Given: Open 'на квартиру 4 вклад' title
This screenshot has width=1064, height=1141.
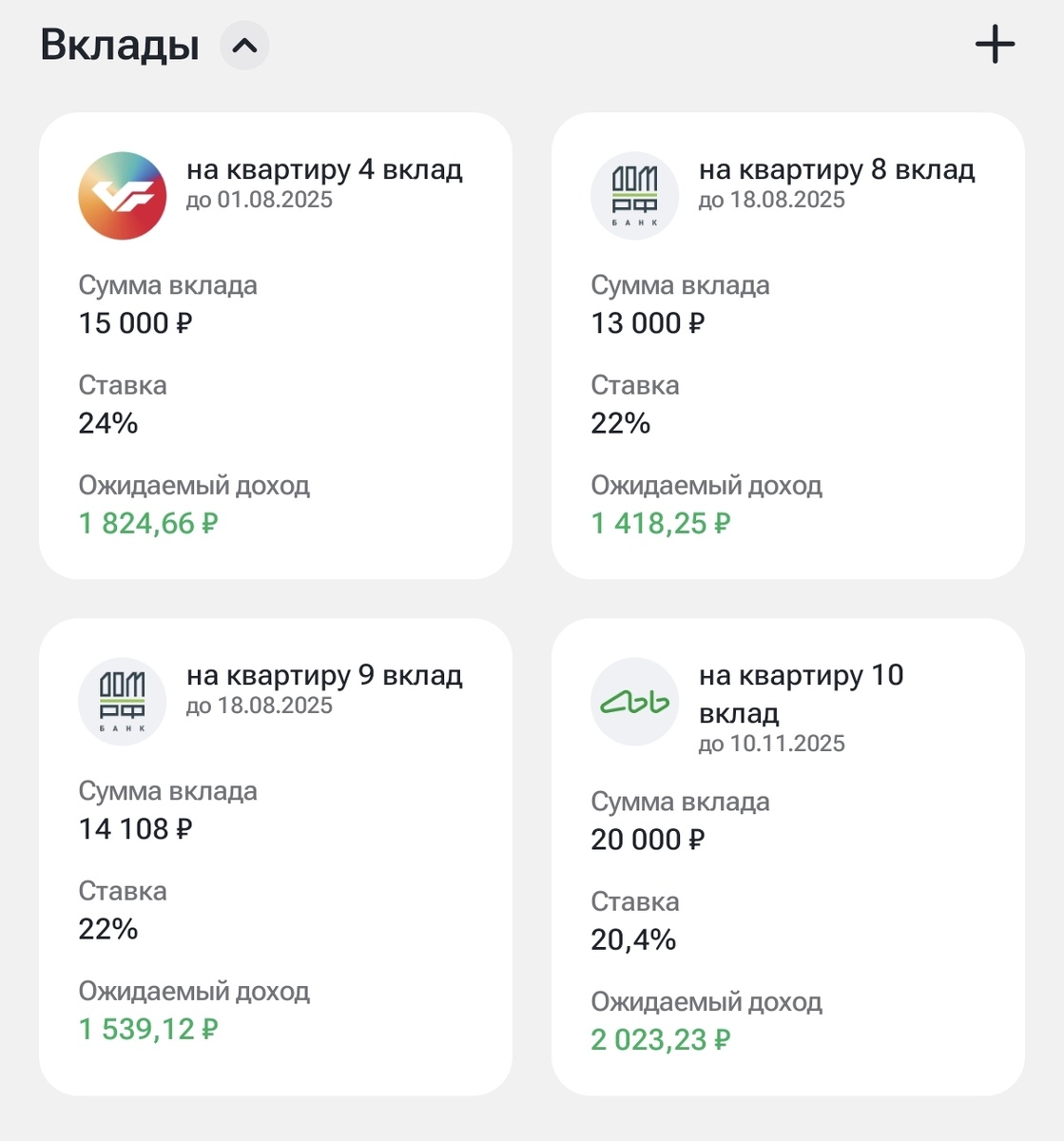Looking at the screenshot, I should [x=324, y=170].
